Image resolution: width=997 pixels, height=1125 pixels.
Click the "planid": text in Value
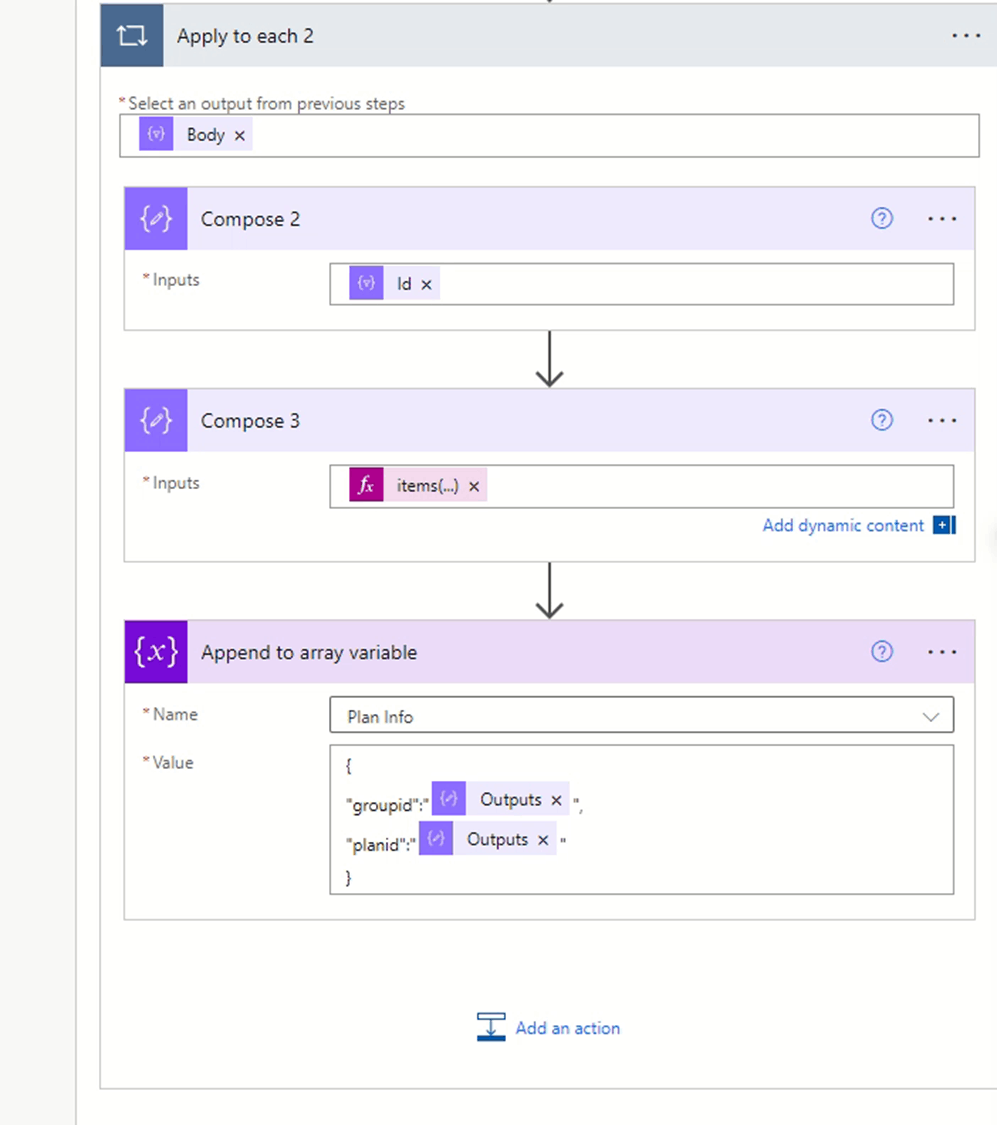(x=381, y=845)
